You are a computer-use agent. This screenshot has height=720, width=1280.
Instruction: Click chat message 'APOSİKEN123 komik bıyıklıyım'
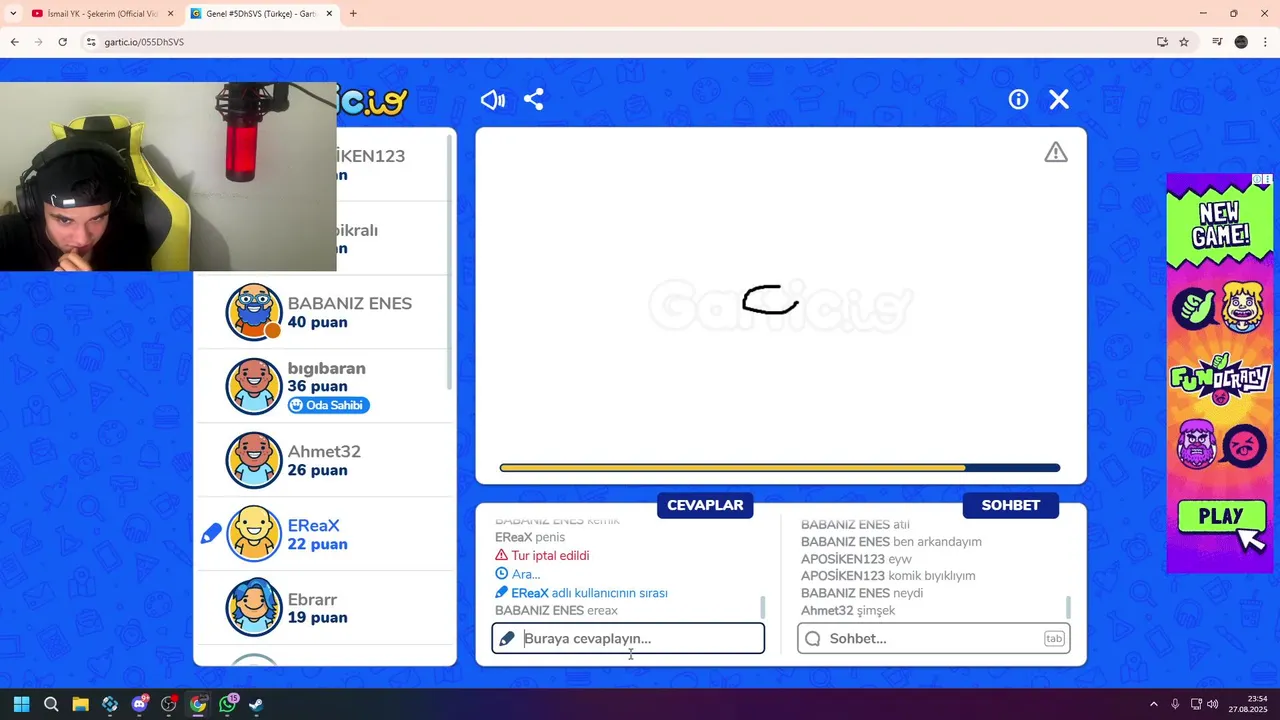(888, 576)
